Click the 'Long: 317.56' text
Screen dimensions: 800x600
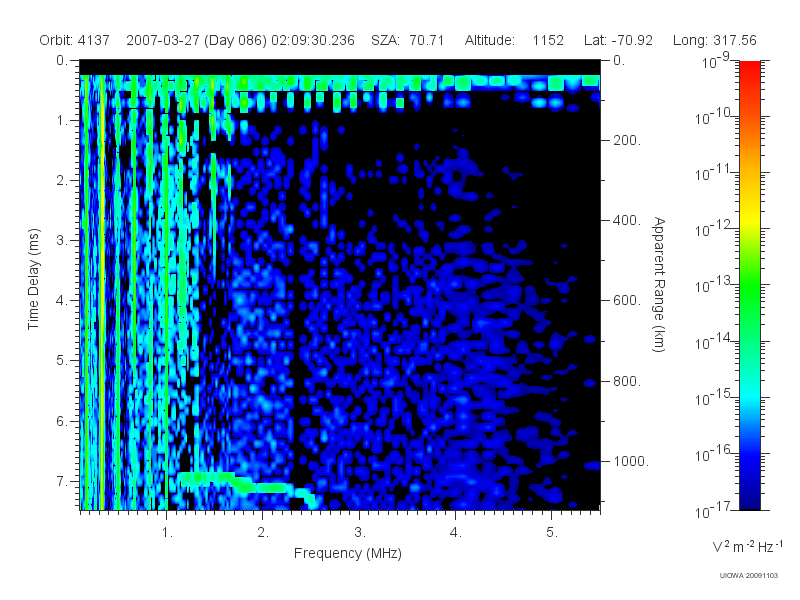click(715, 40)
